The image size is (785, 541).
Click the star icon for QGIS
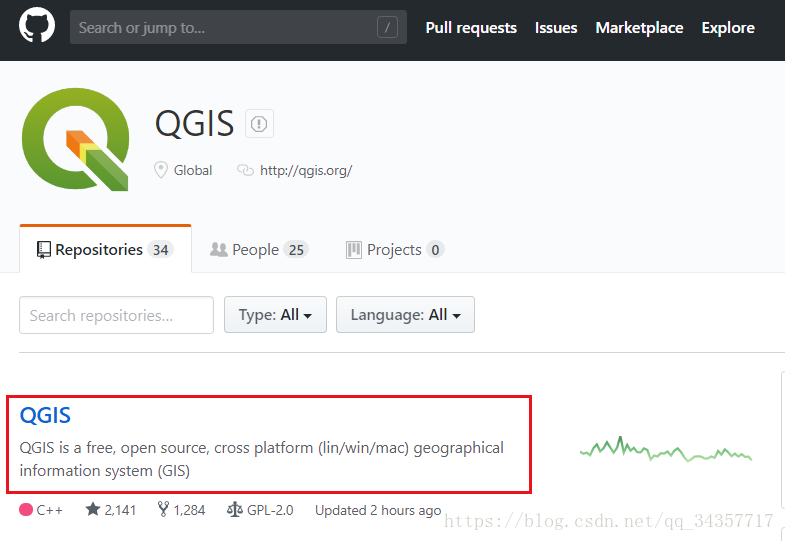pos(93,509)
